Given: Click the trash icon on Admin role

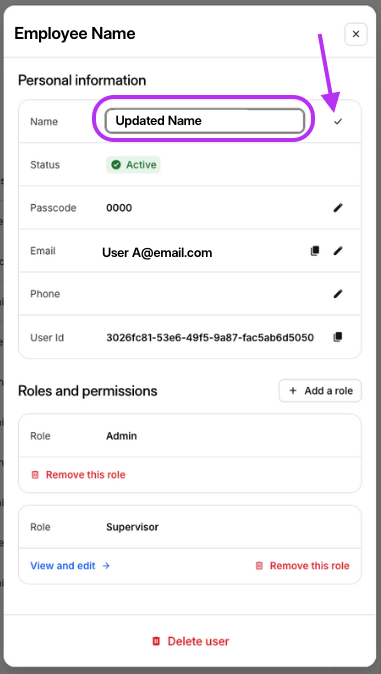Looking at the screenshot, I should point(35,475).
